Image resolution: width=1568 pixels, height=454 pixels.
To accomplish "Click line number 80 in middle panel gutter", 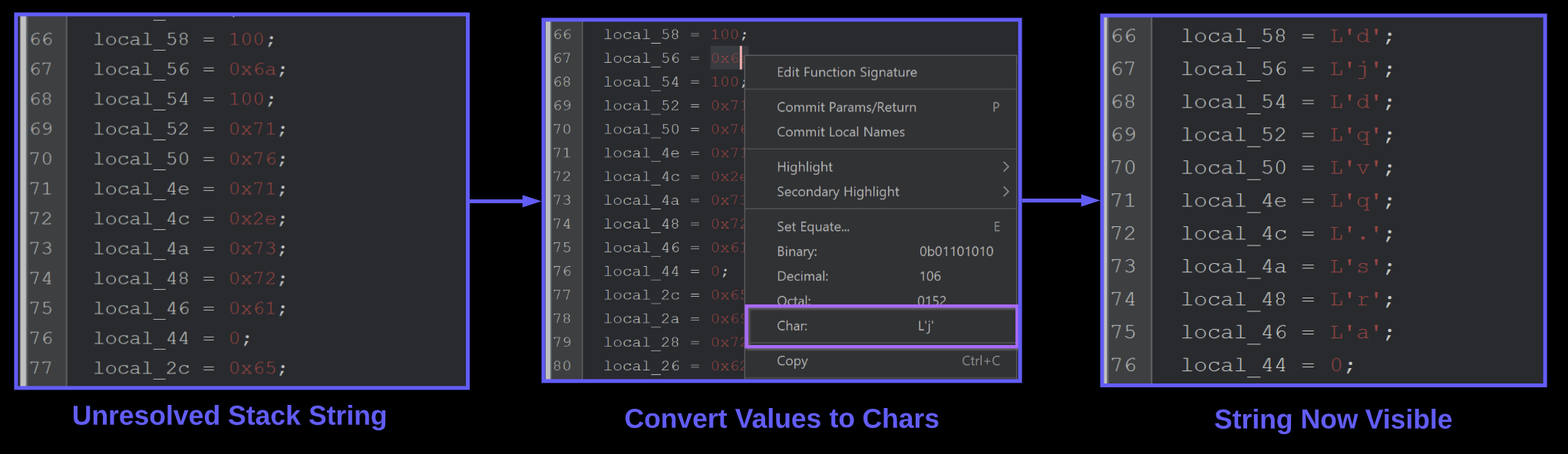I will 563,366.
